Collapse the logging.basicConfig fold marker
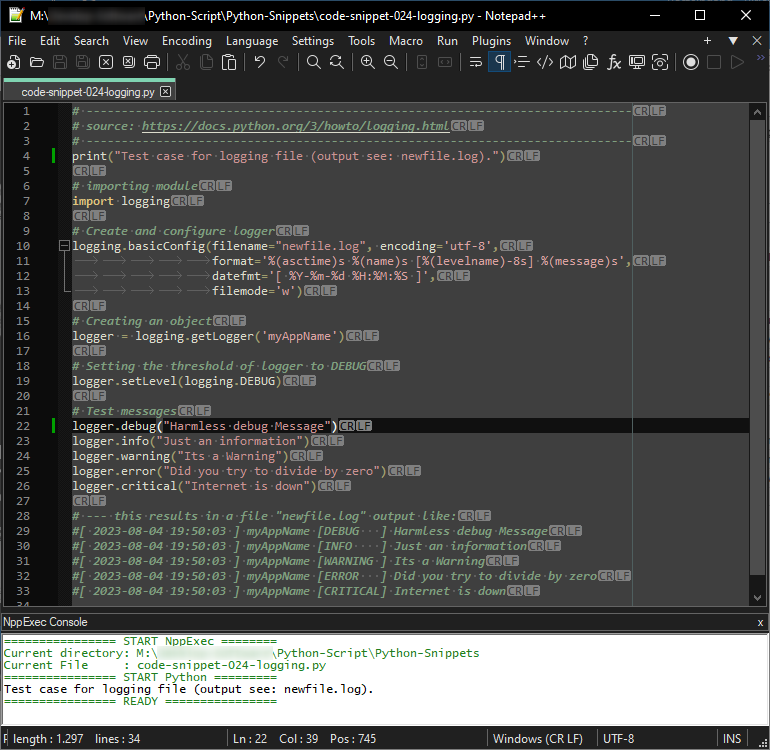This screenshot has width=770, height=750. (64, 246)
